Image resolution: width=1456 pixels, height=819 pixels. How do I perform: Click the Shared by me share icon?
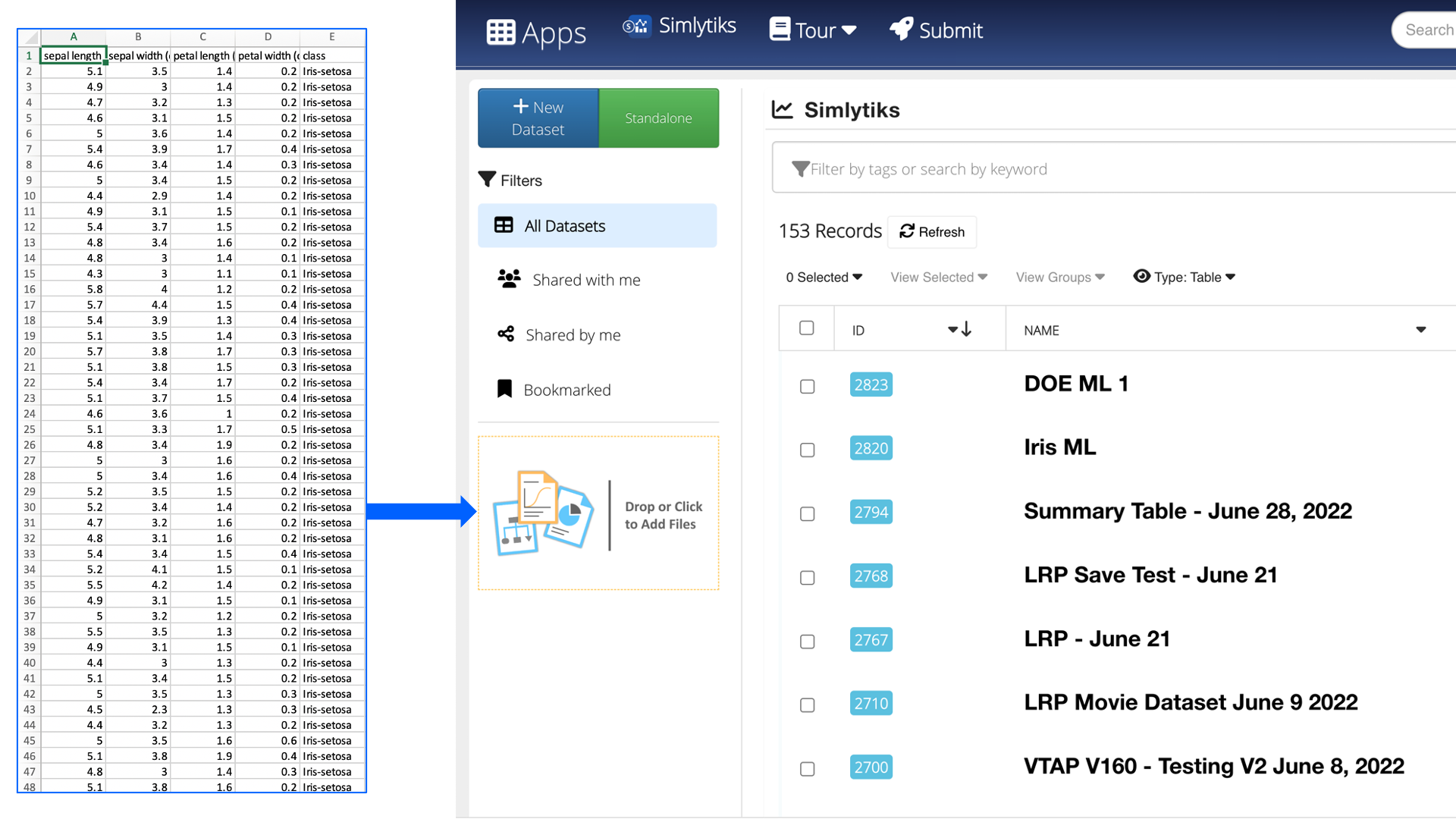coord(506,334)
